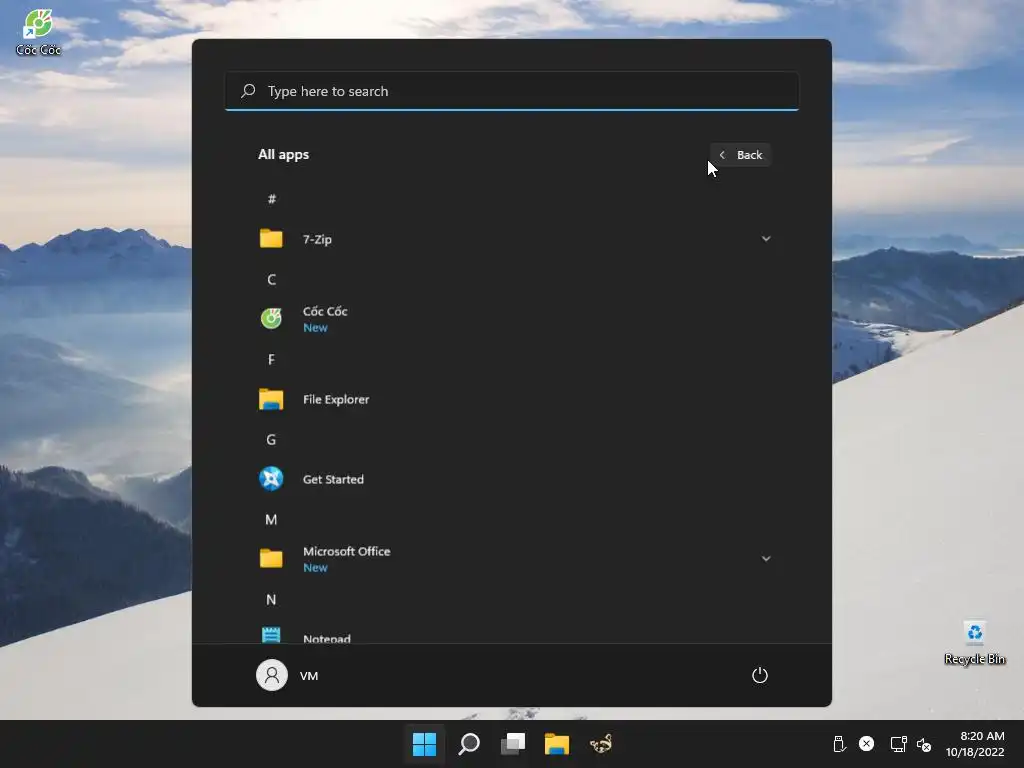Screen dimensions: 1024x768
Task: Launch Cốc Cốc from apps list icon
Action: pyautogui.click(x=271, y=318)
